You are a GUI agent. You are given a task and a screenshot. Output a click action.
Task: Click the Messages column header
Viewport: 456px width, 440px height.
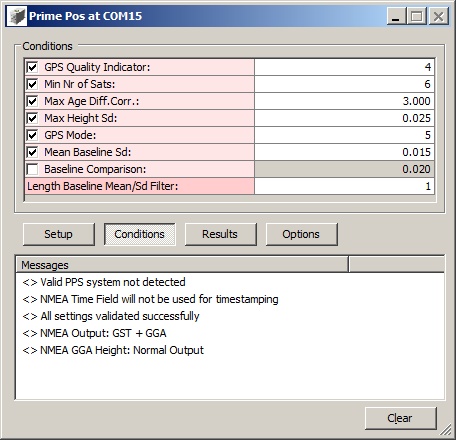182,265
